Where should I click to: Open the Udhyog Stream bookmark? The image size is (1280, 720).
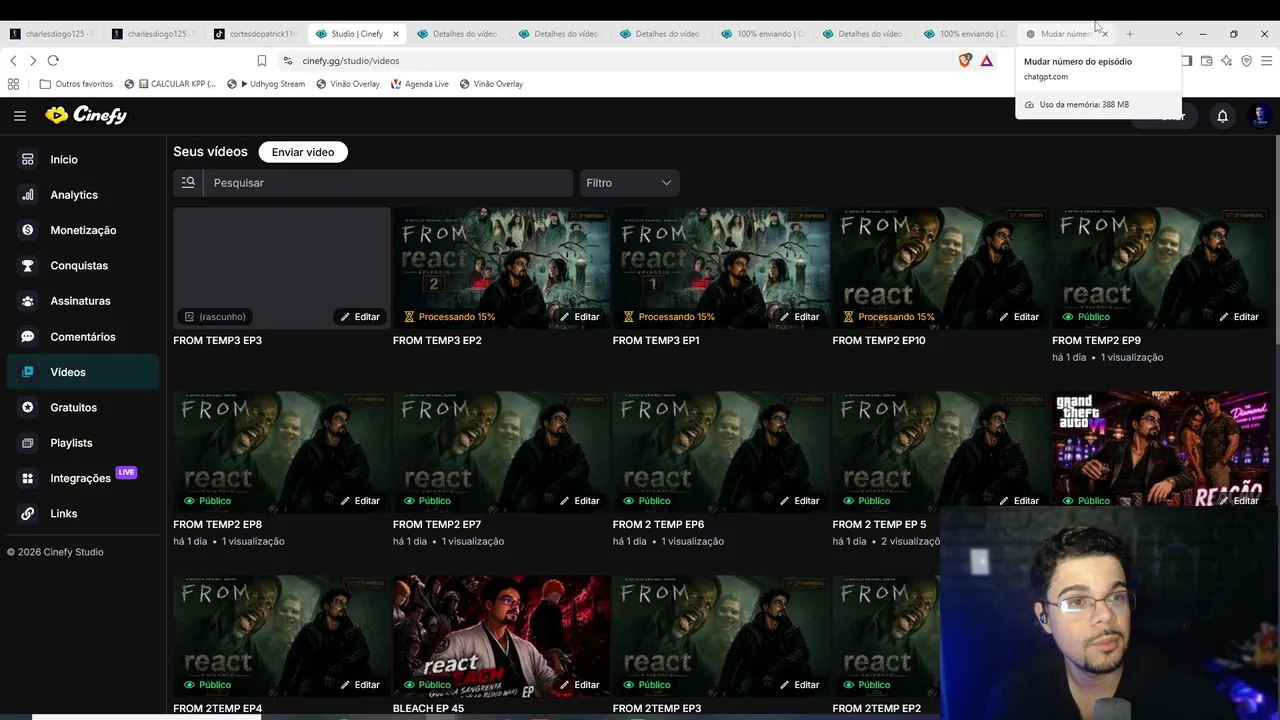coord(266,84)
